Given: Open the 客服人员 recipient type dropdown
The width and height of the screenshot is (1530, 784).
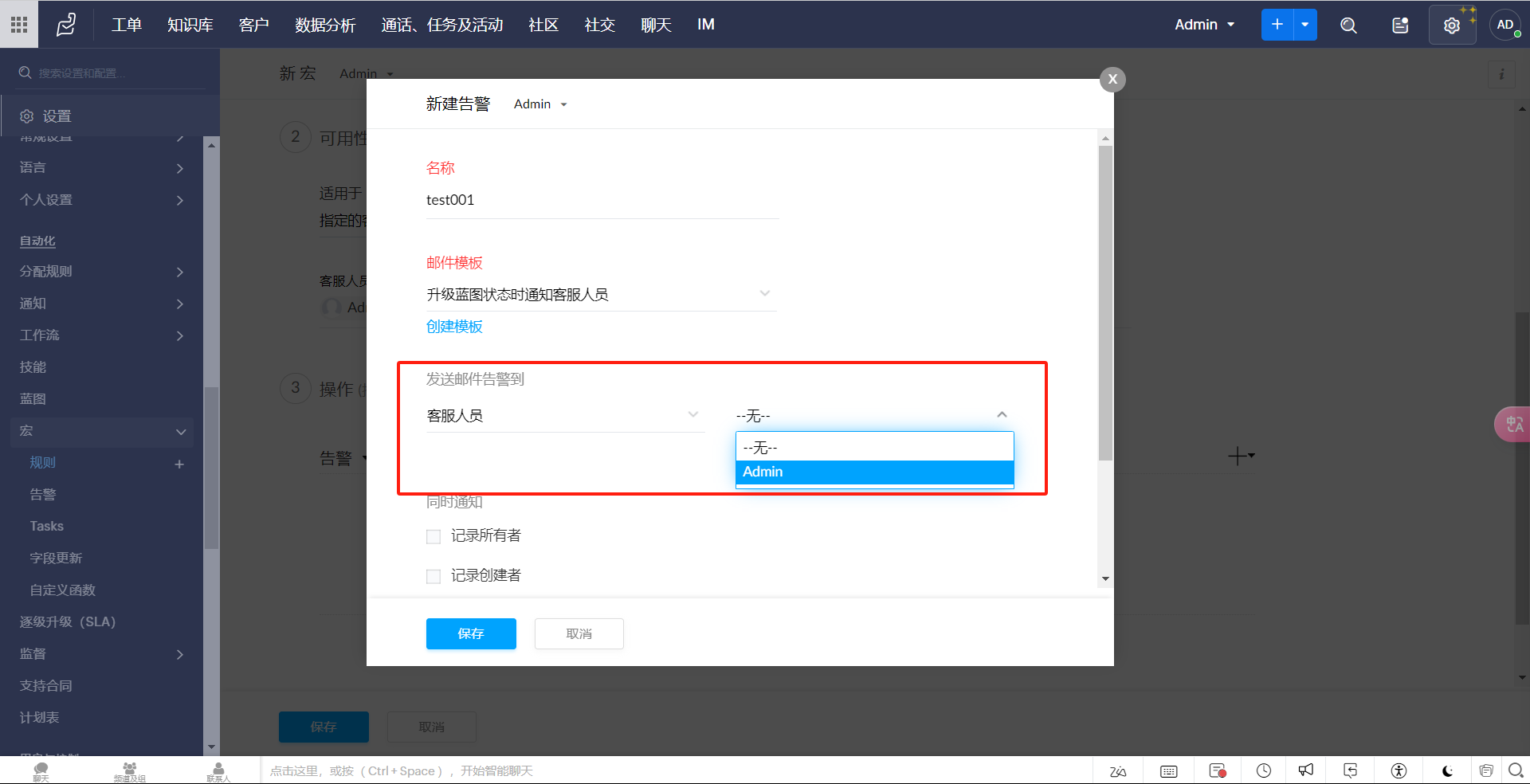Looking at the screenshot, I should pyautogui.click(x=564, y=416).
